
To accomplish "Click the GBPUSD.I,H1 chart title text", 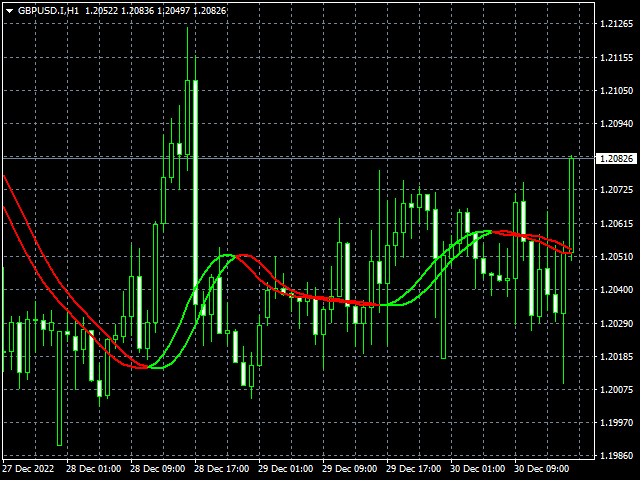I will [49, 11].
